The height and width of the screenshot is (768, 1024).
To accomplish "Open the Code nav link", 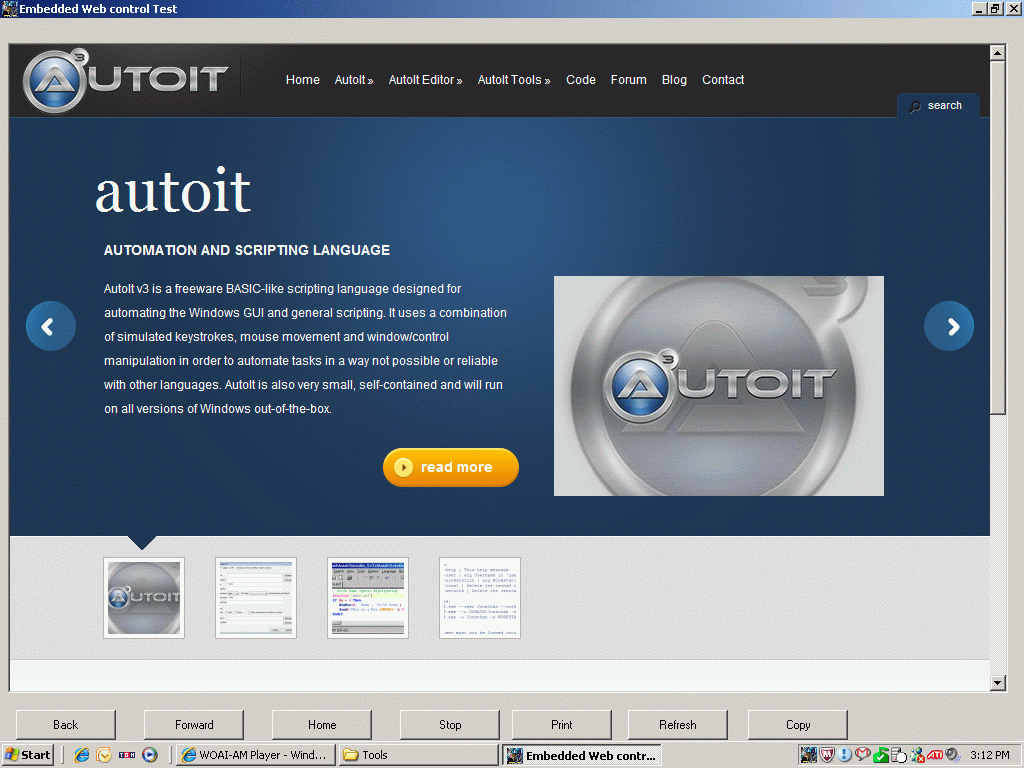I will click(581, 80).
